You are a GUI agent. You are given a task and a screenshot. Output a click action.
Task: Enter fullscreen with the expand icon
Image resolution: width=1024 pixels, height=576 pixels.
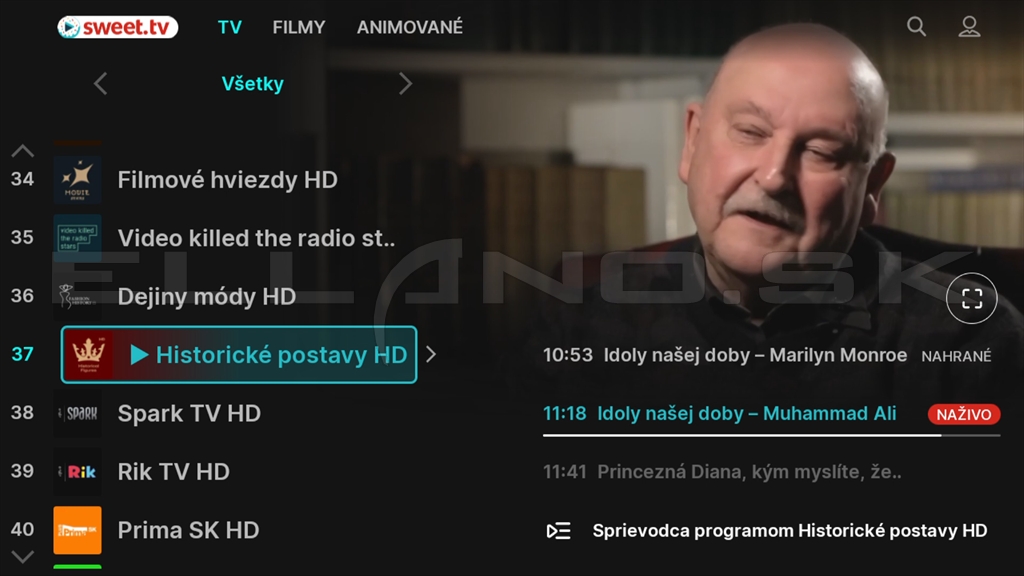(971, 298)
